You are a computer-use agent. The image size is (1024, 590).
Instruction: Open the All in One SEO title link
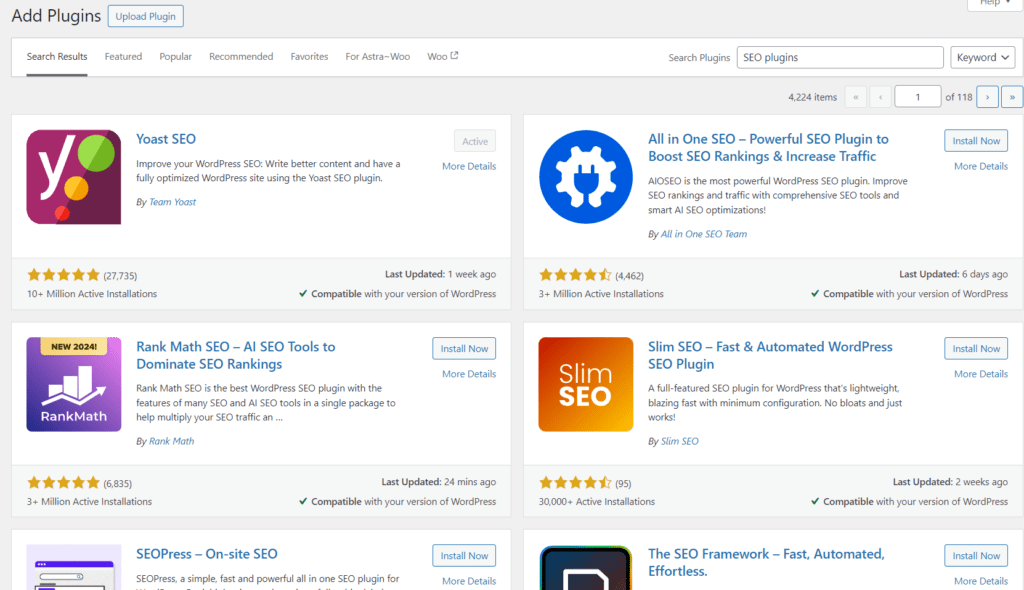[x=768, y=148]
